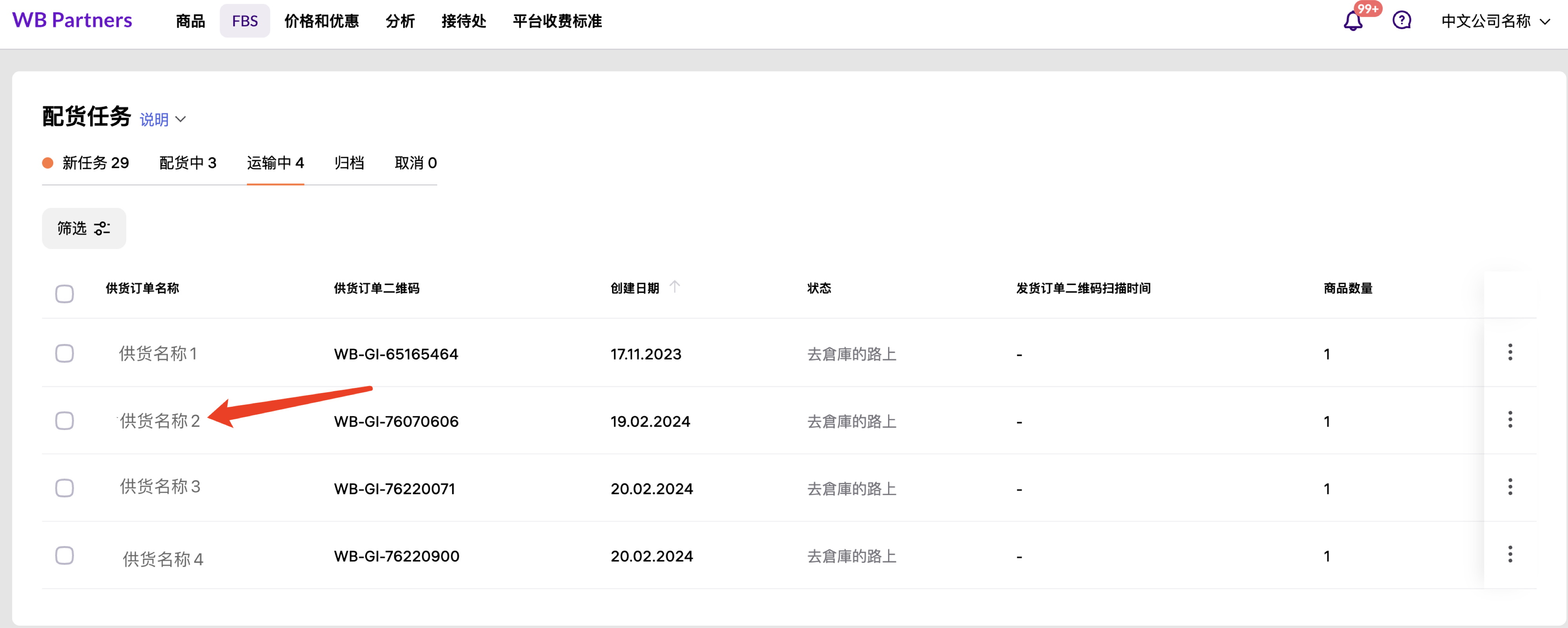The height and width of the screenshot is (628, 1568).
Task: Click the 供货订单名称 column header
Action: tap(142, 288)
